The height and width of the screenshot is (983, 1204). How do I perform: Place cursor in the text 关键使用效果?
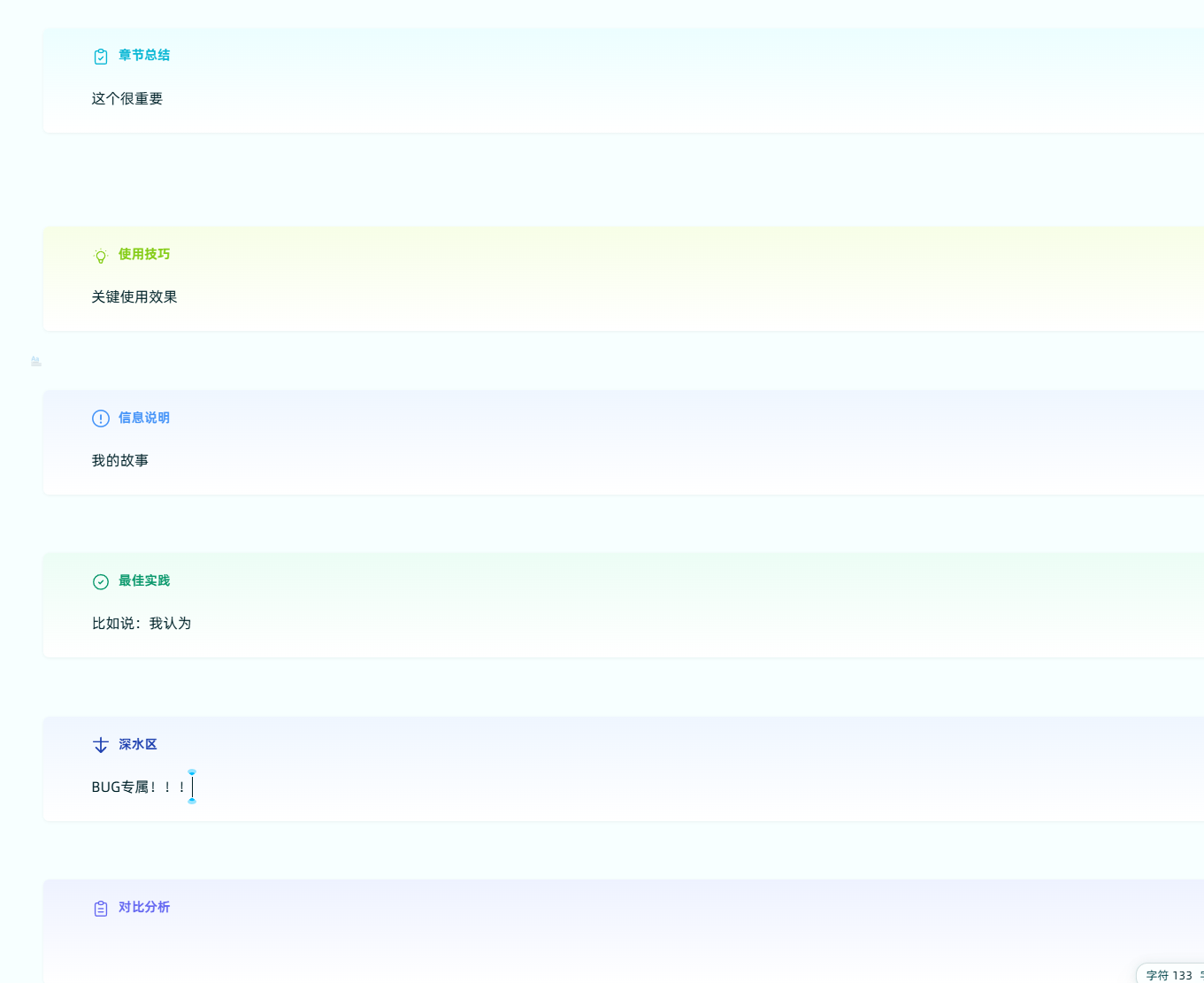[x=134, y=296]
